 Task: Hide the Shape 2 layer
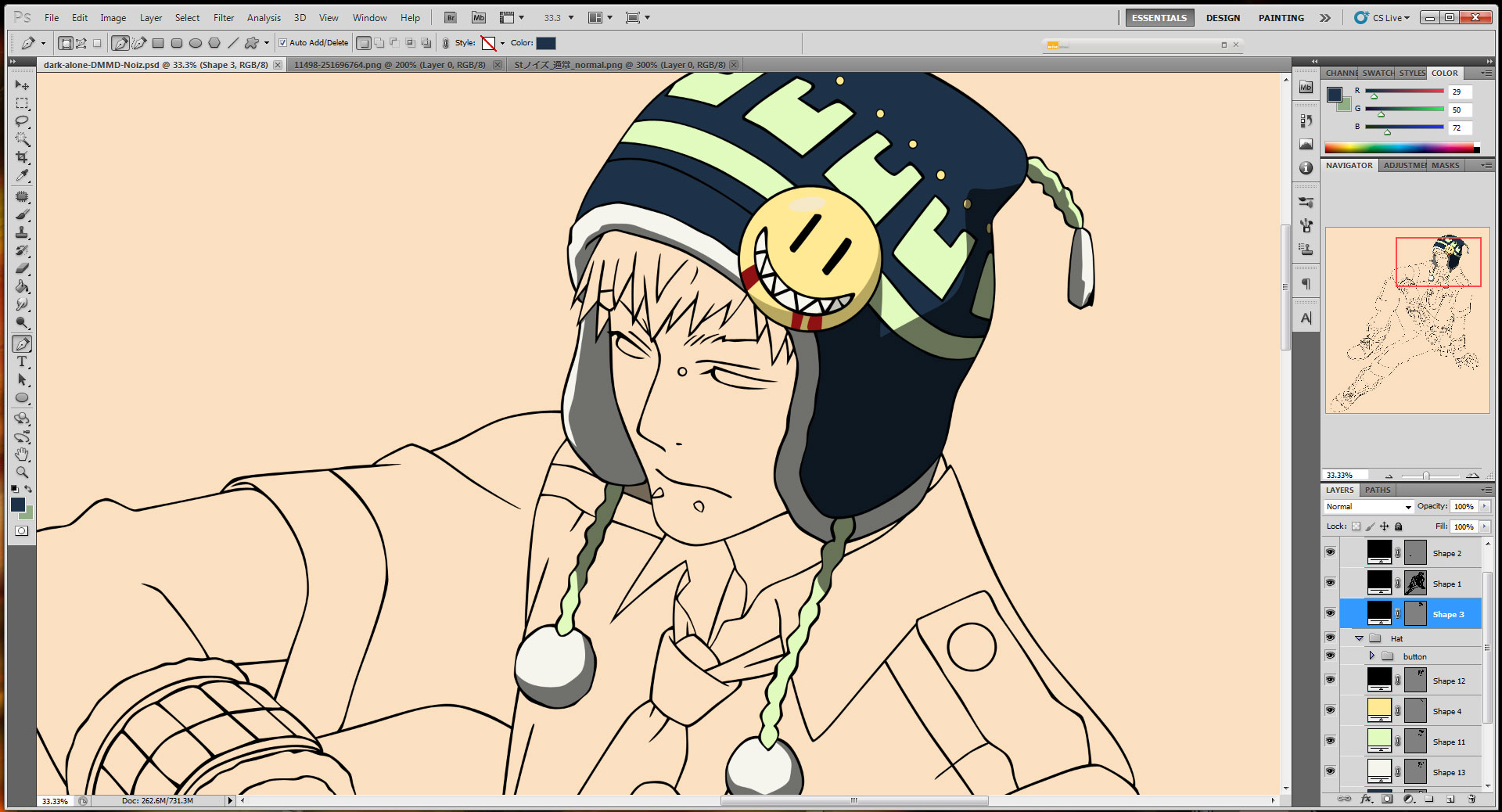1330,552
